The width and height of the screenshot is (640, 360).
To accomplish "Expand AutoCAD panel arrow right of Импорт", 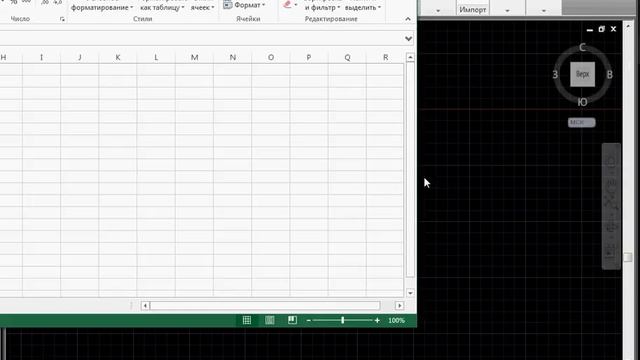I will tap(507, 11).
